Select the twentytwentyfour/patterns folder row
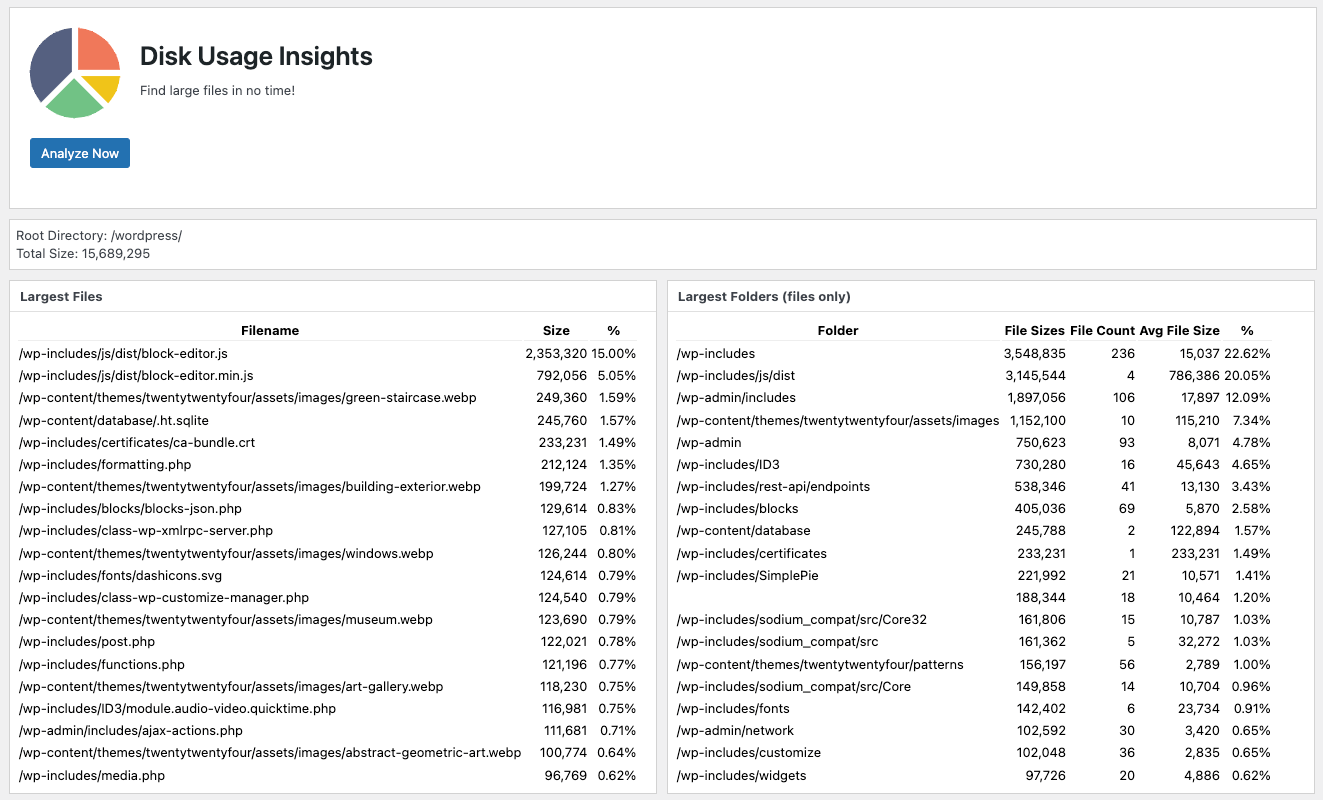This screenshot has width=1323, height=800. pos(974,664)
